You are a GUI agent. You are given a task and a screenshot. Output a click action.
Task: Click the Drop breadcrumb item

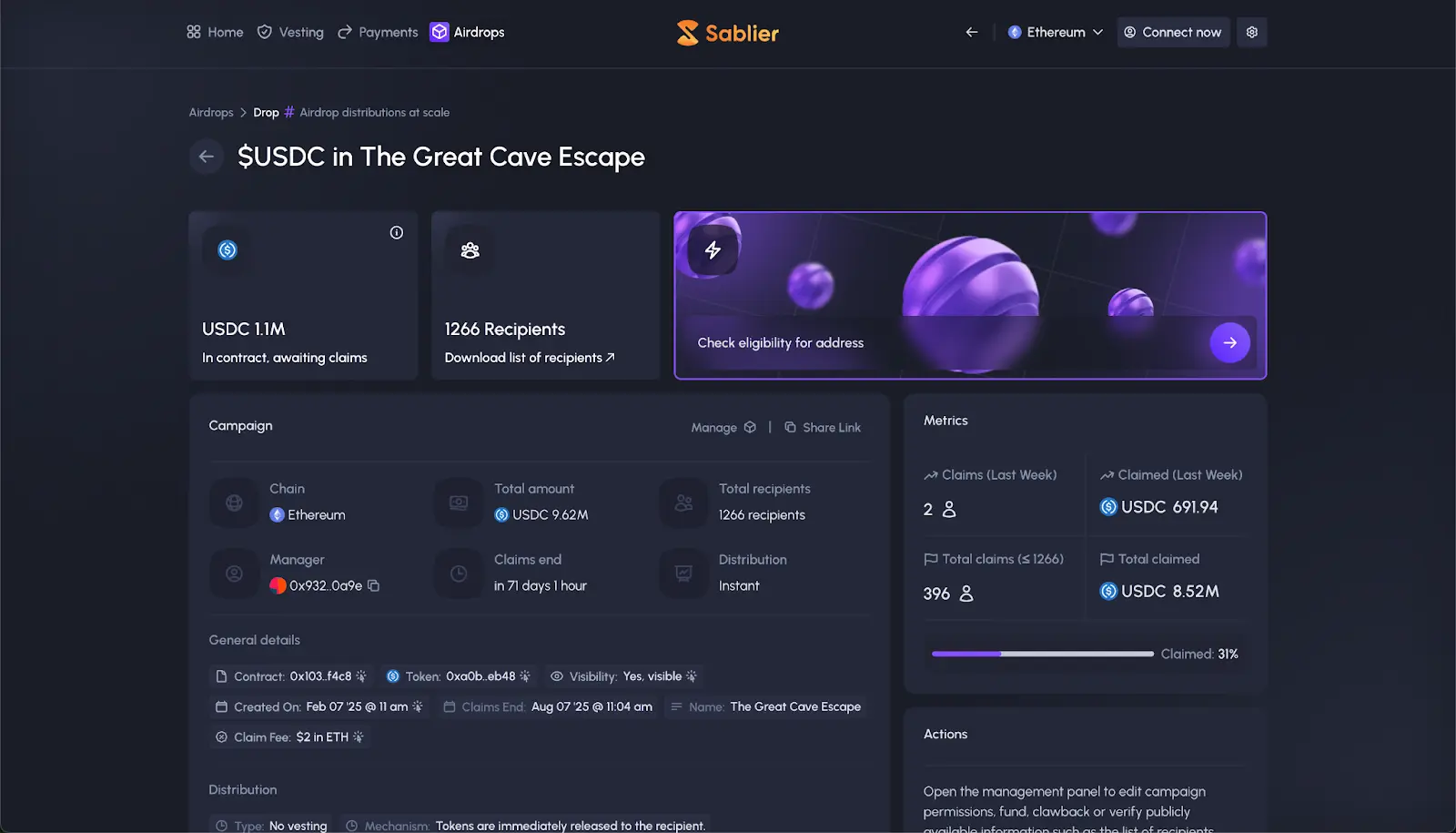click(266, 113)
